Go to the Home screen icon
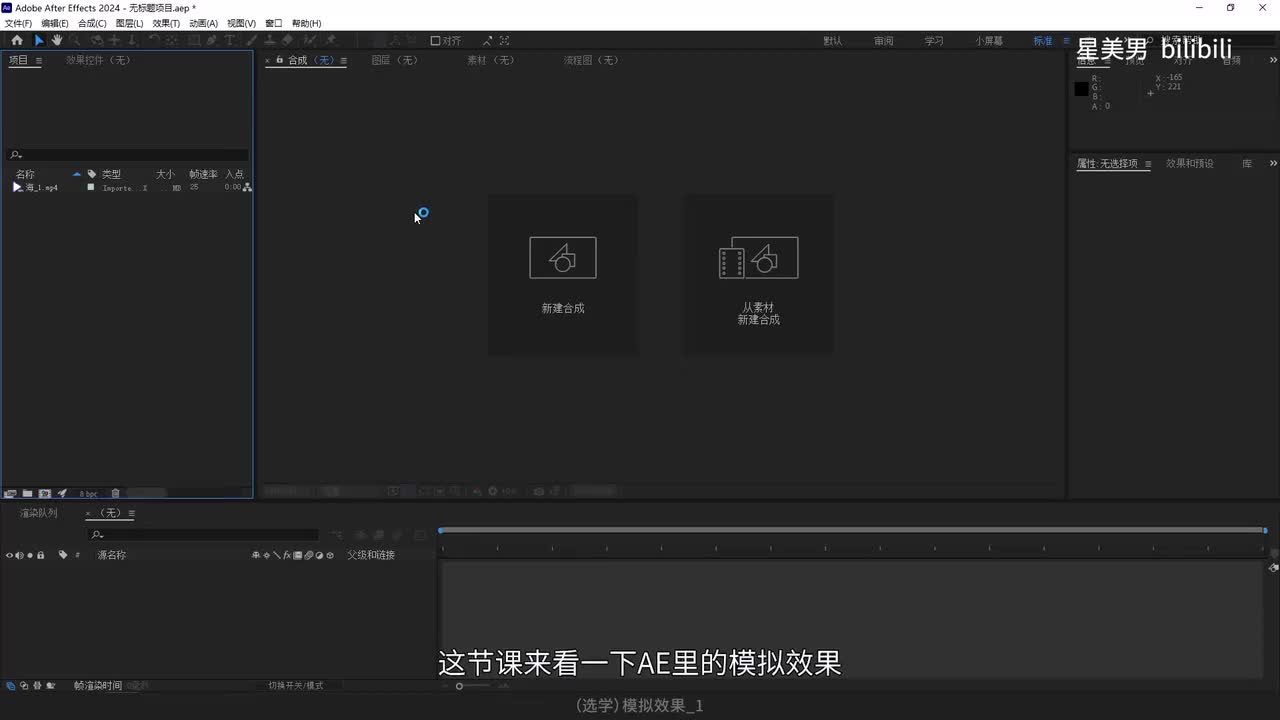 pyautogui.click(x=16, y=40)
